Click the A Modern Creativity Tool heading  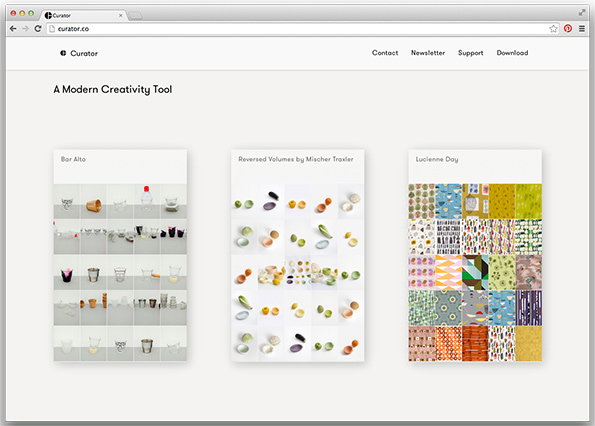point(113,90)
